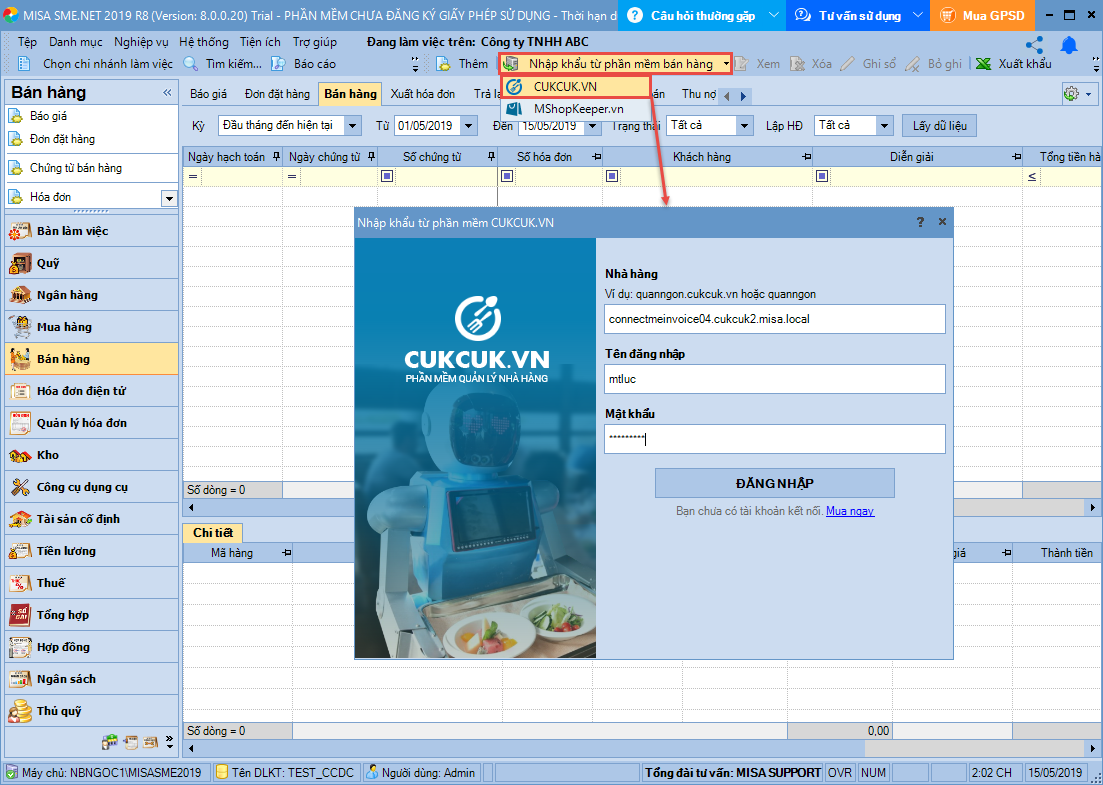This screenshot has height=785, width=1103.
Task: Open Quản lý hóa đơn module
Action: pyautogui.click(x=91, y=423)
